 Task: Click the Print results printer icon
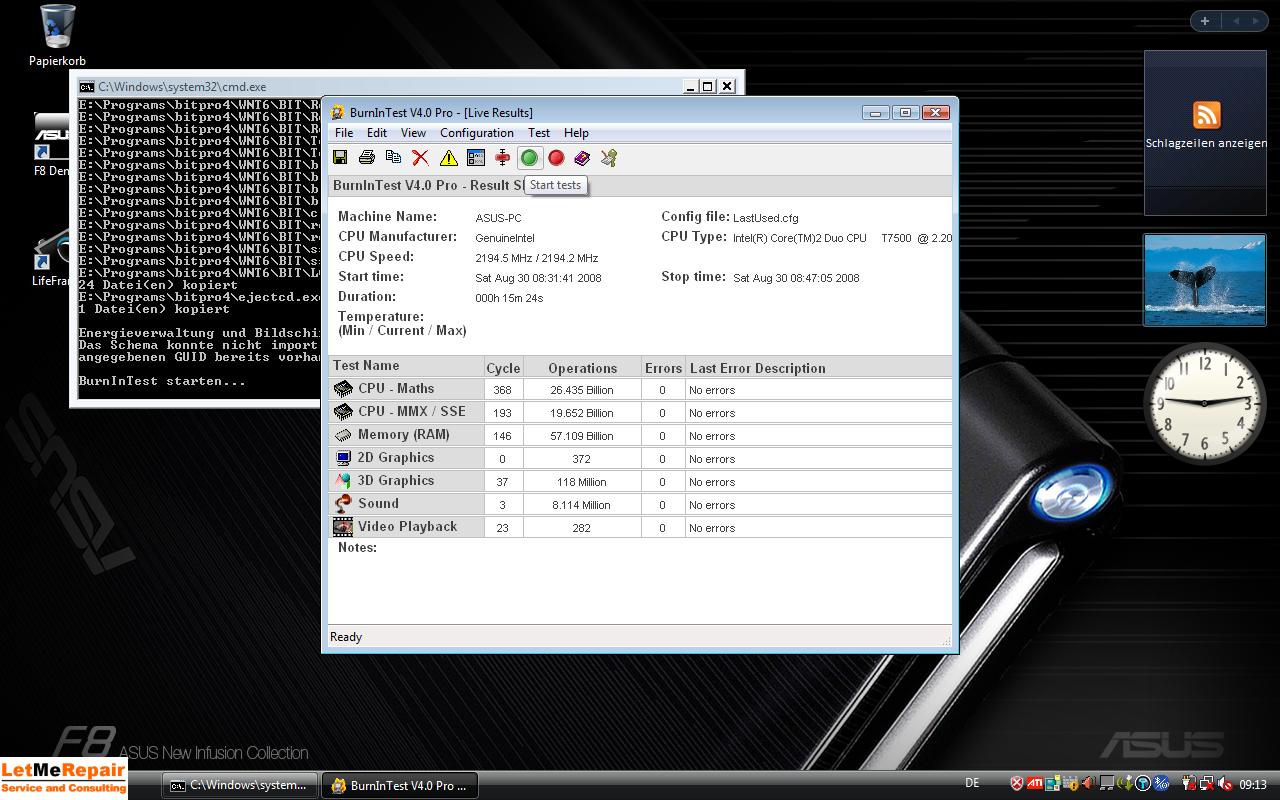pyautogui.click(x=367, y=158)
